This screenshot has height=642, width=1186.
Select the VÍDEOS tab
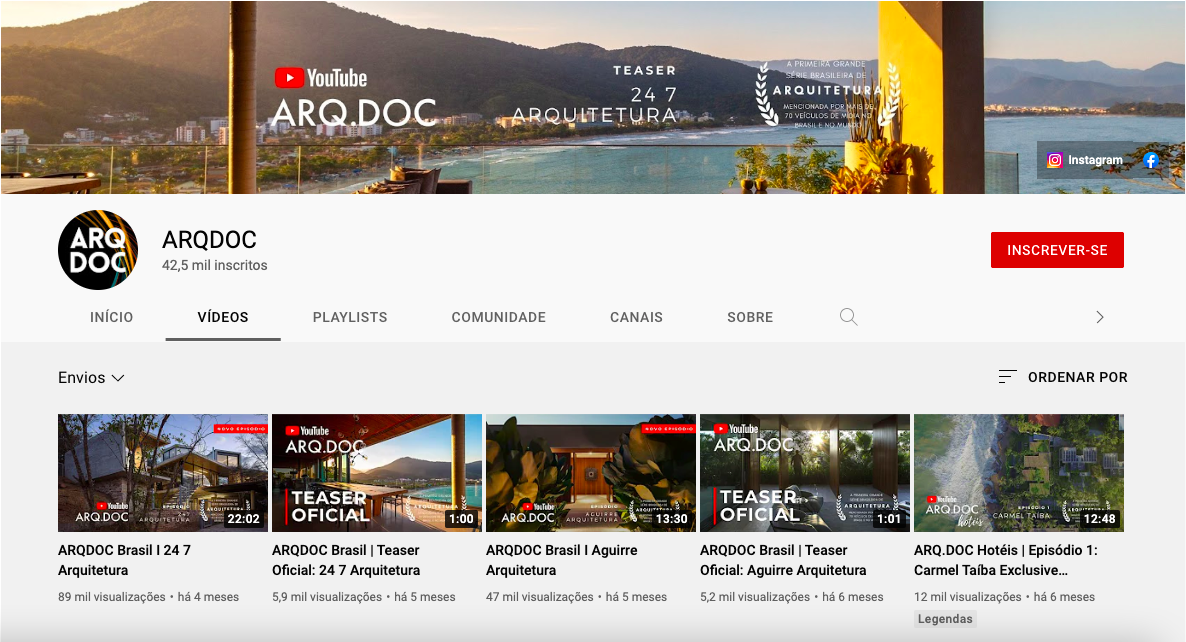[223, 317]
